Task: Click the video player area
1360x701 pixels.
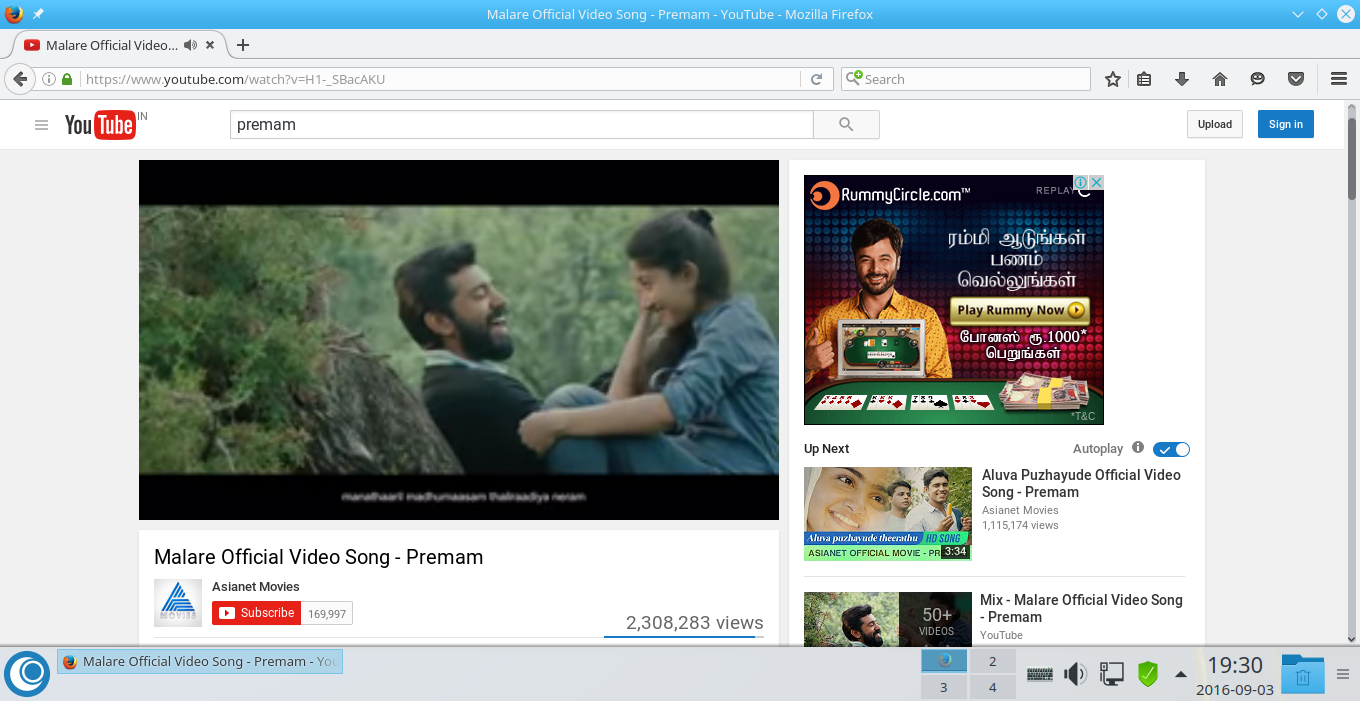Action: click(459, 340)
